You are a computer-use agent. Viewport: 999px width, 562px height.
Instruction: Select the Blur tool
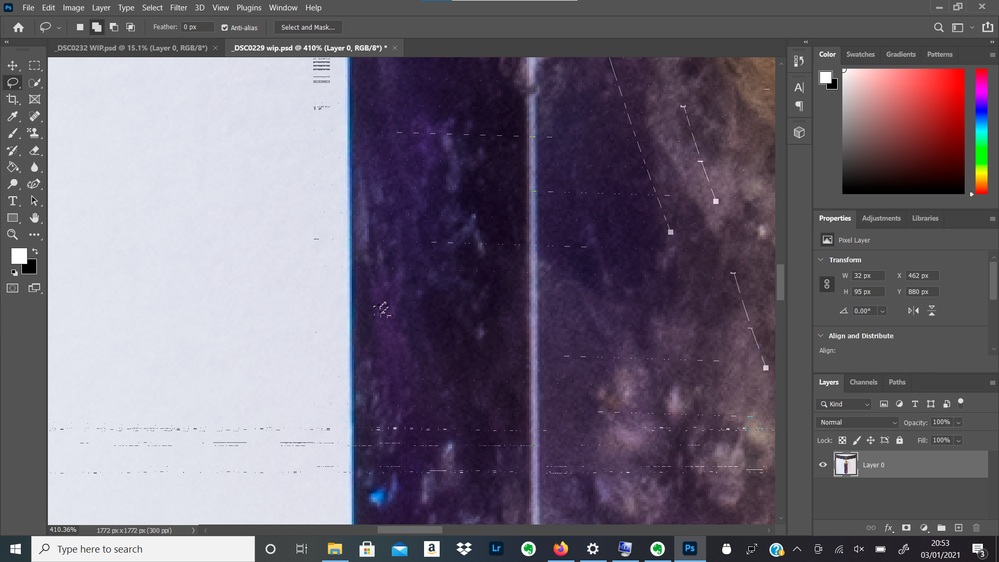(x=34, y=167)
